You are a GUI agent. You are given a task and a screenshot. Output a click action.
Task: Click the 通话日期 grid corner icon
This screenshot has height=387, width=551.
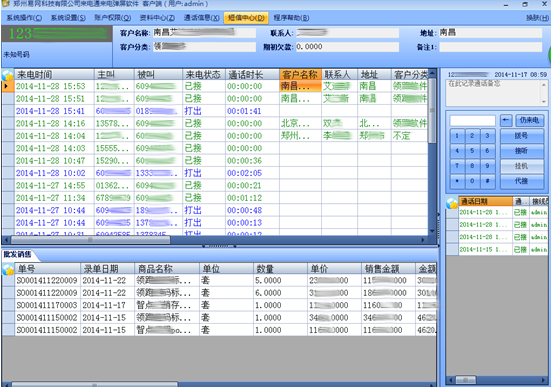pyautogui.click(x=452, y=202)
